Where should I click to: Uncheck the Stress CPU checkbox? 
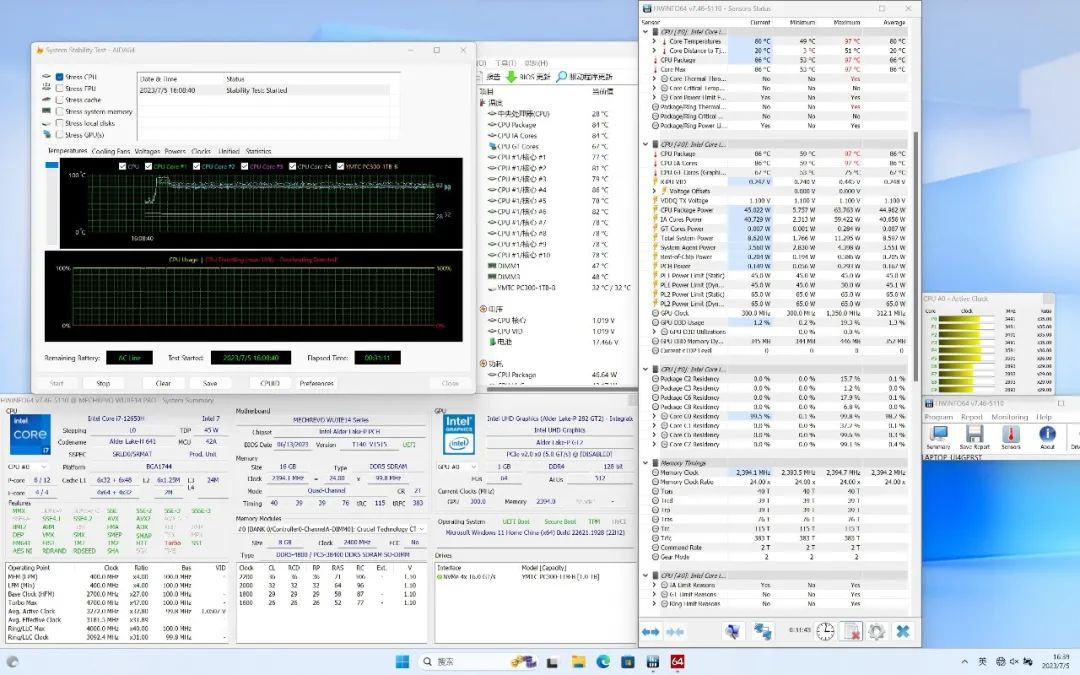click(60, 76)
